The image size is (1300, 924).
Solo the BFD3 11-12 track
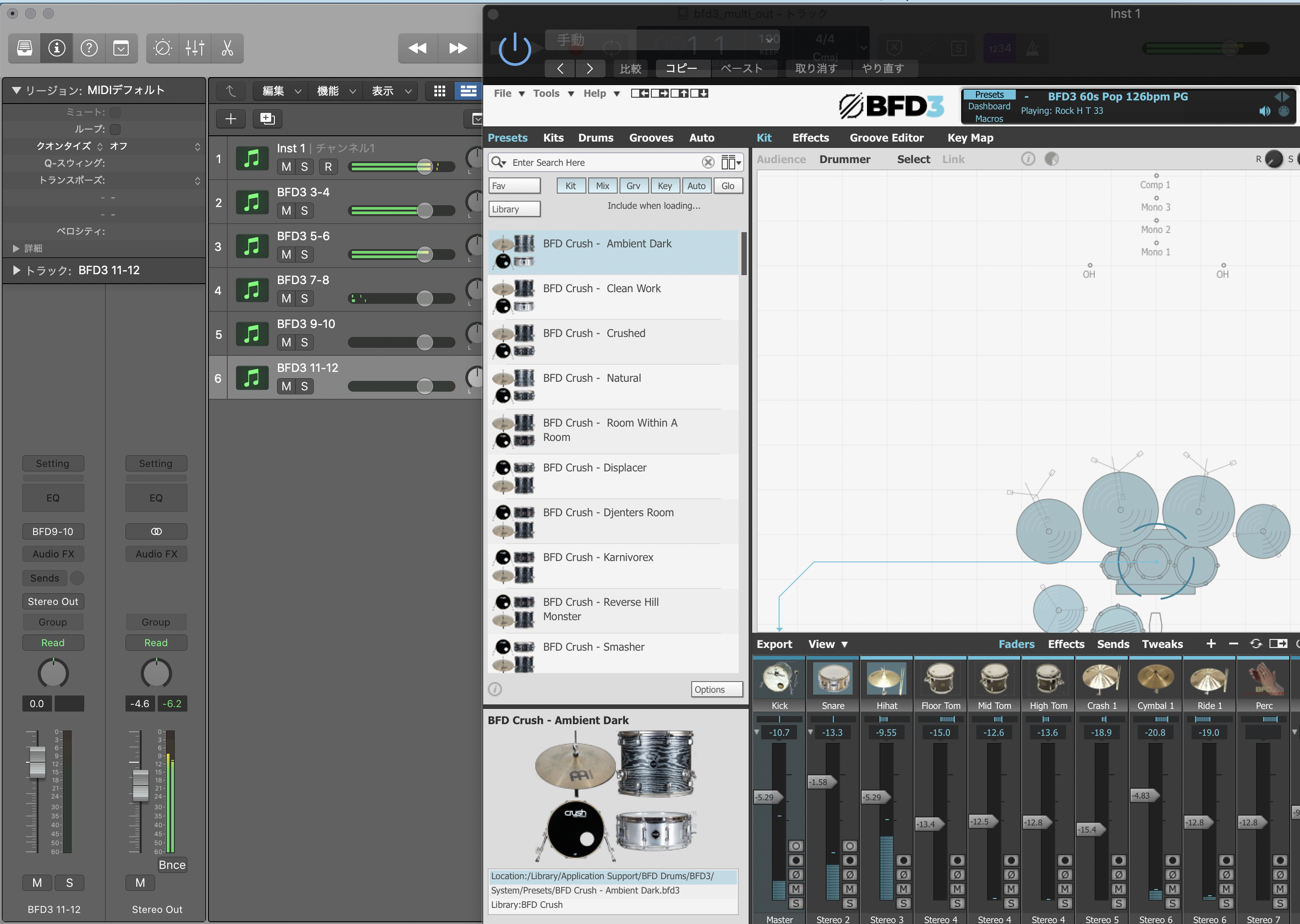click(x=304, y=387)
